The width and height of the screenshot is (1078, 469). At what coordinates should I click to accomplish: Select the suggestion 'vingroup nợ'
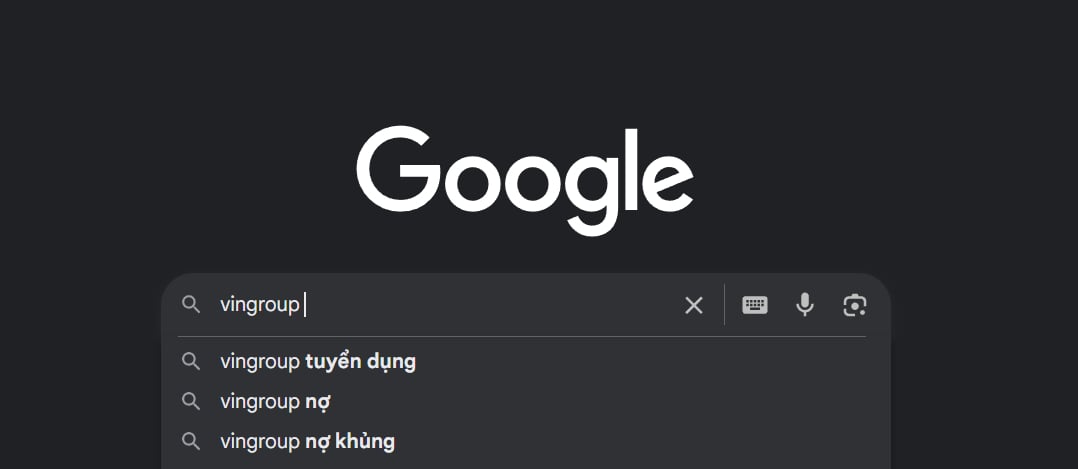[x=526, y=402]
